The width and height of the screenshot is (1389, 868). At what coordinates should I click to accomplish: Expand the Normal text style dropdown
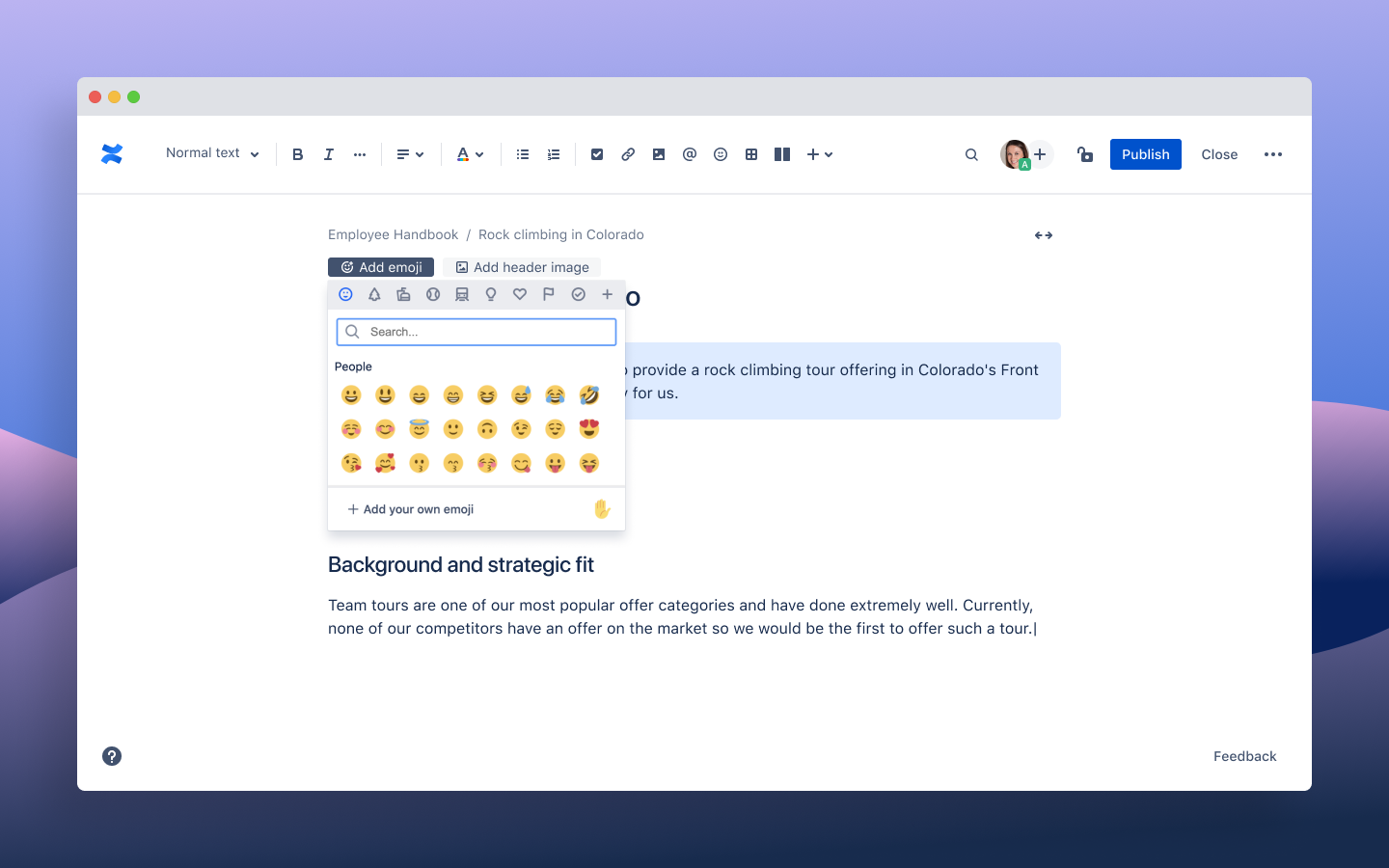[x=212, y=153]
